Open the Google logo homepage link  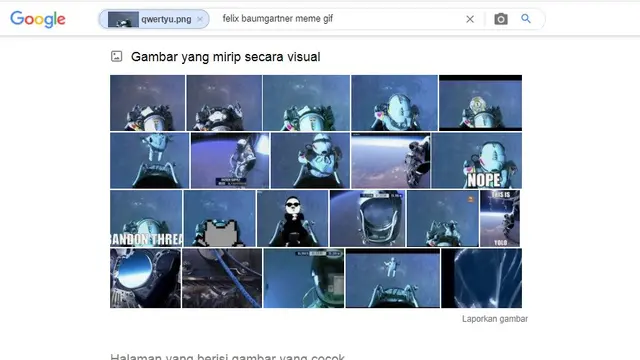(x=38, y=19)
